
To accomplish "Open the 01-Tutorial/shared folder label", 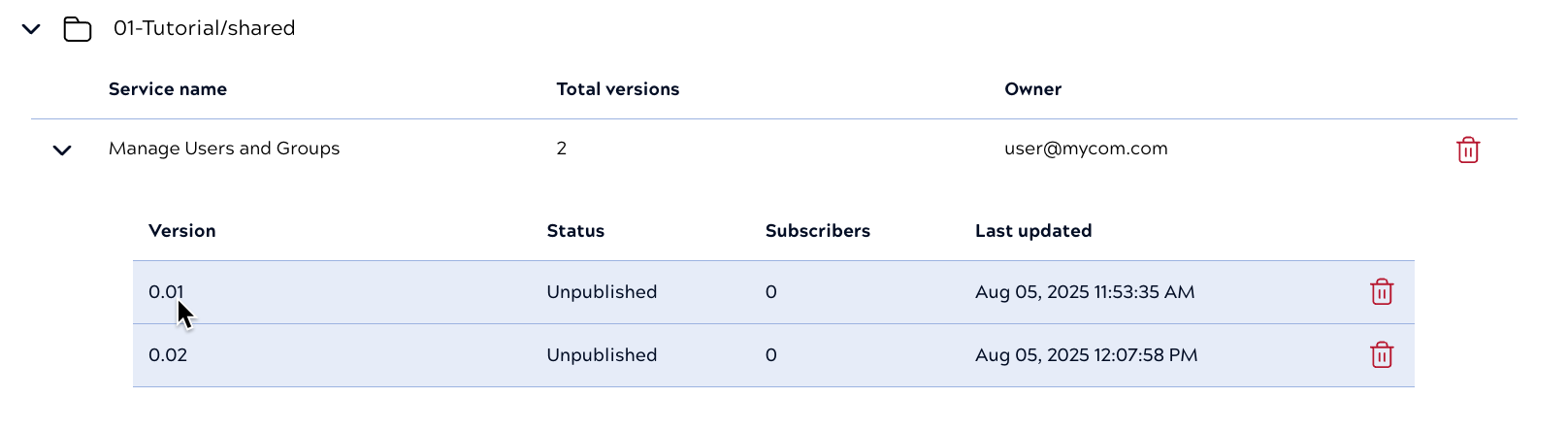I will click(x=204, y=28).
